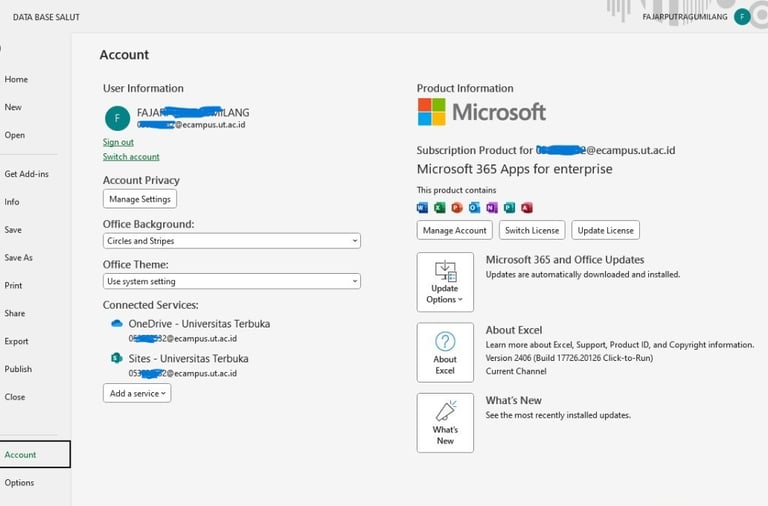Screen dimensions: 768x506
Task: Click Close in the sidebar
Action: [x=15, y=397]
